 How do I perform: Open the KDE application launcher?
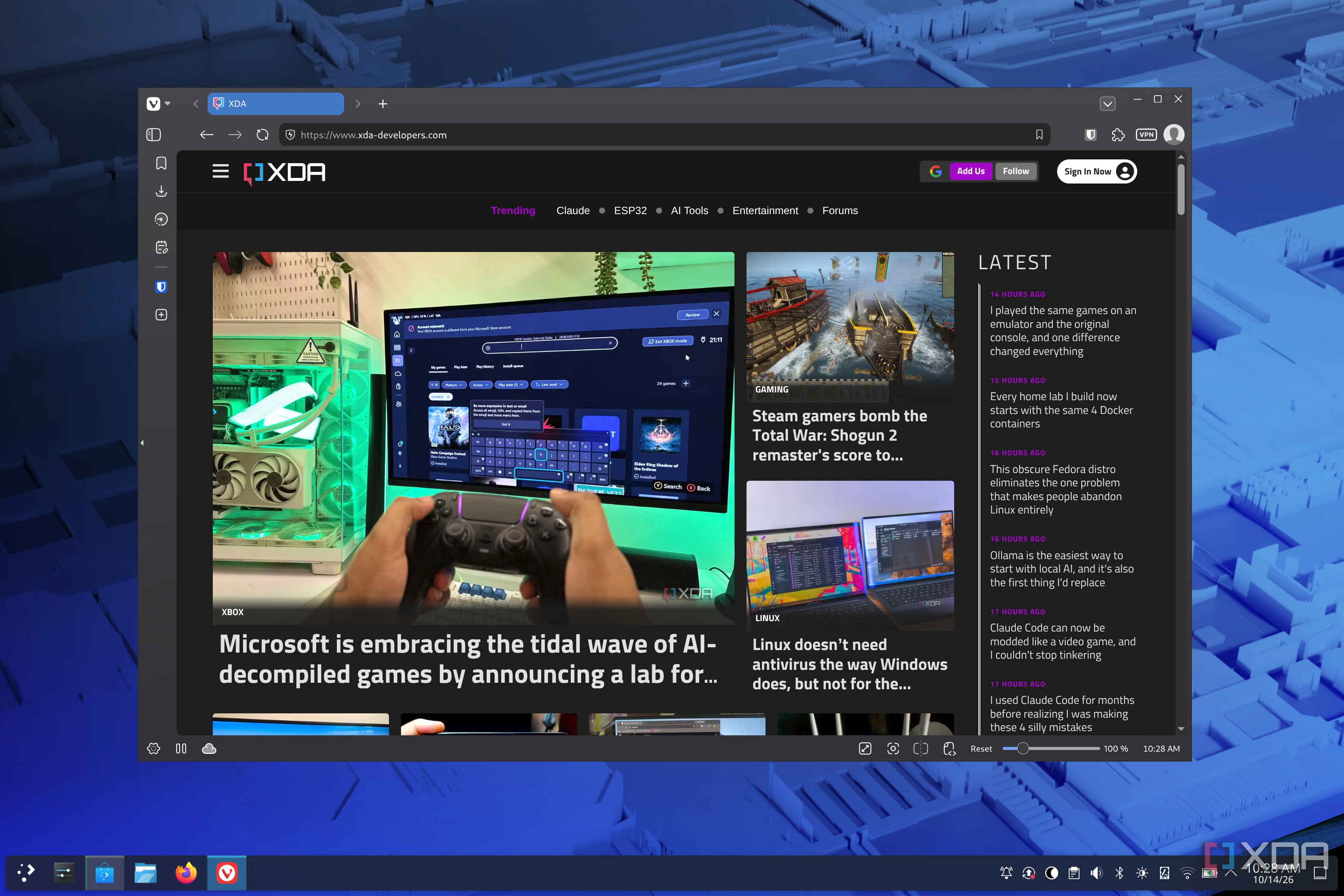tap(26, 873)
